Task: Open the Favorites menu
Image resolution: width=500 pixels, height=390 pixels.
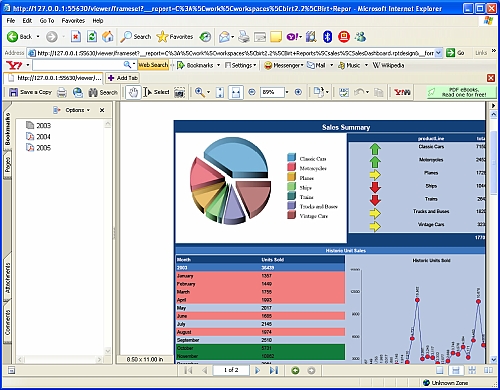Action: (73, 21)
